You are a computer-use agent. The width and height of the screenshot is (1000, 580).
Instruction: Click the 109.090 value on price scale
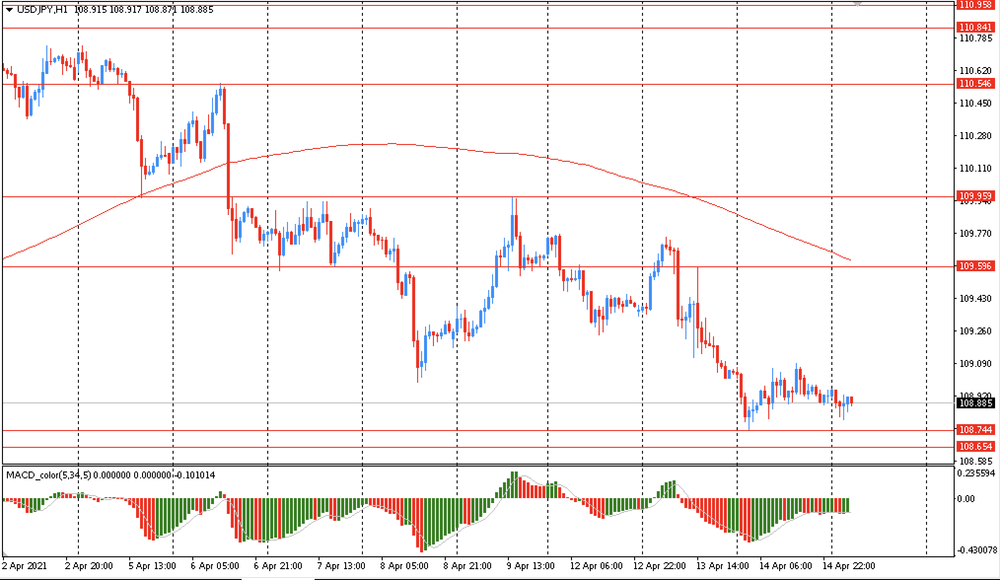[x=976, y=364]
